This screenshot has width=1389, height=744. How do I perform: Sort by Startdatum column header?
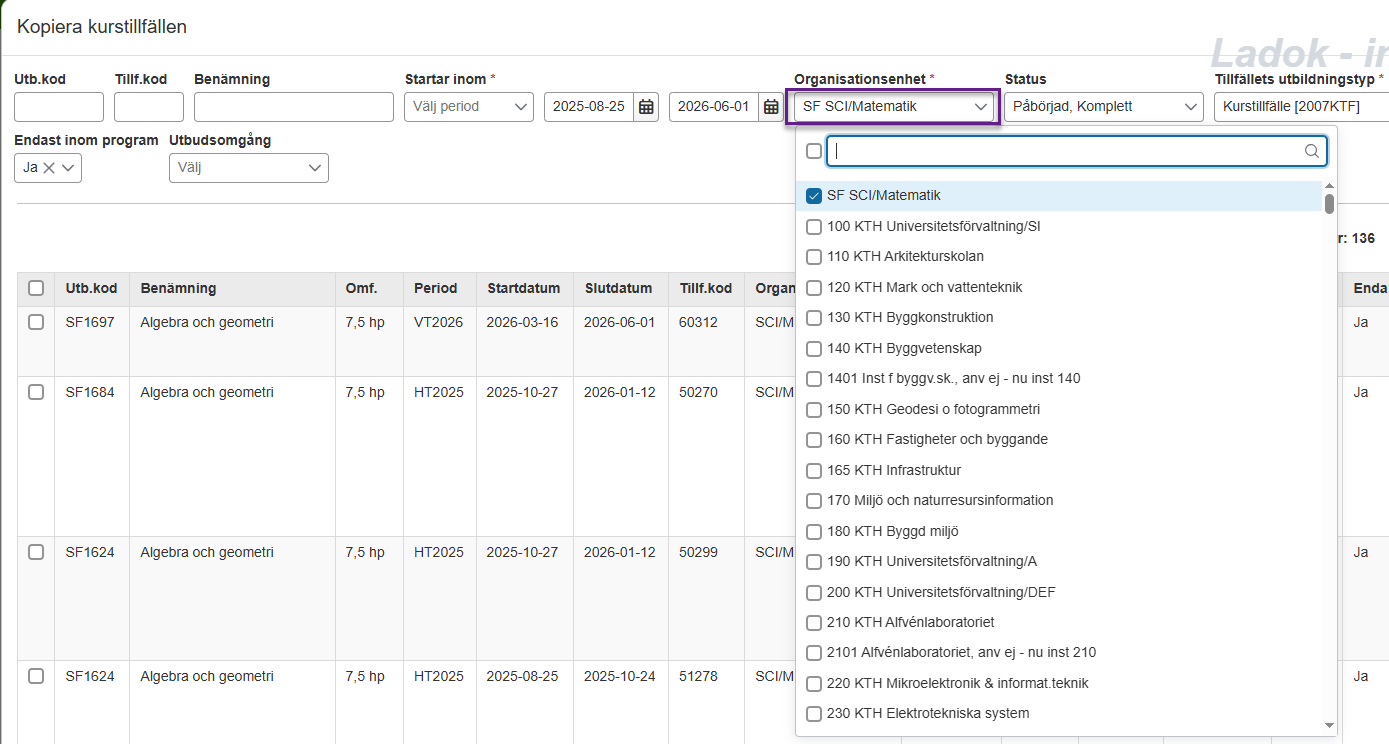(523, 288)
